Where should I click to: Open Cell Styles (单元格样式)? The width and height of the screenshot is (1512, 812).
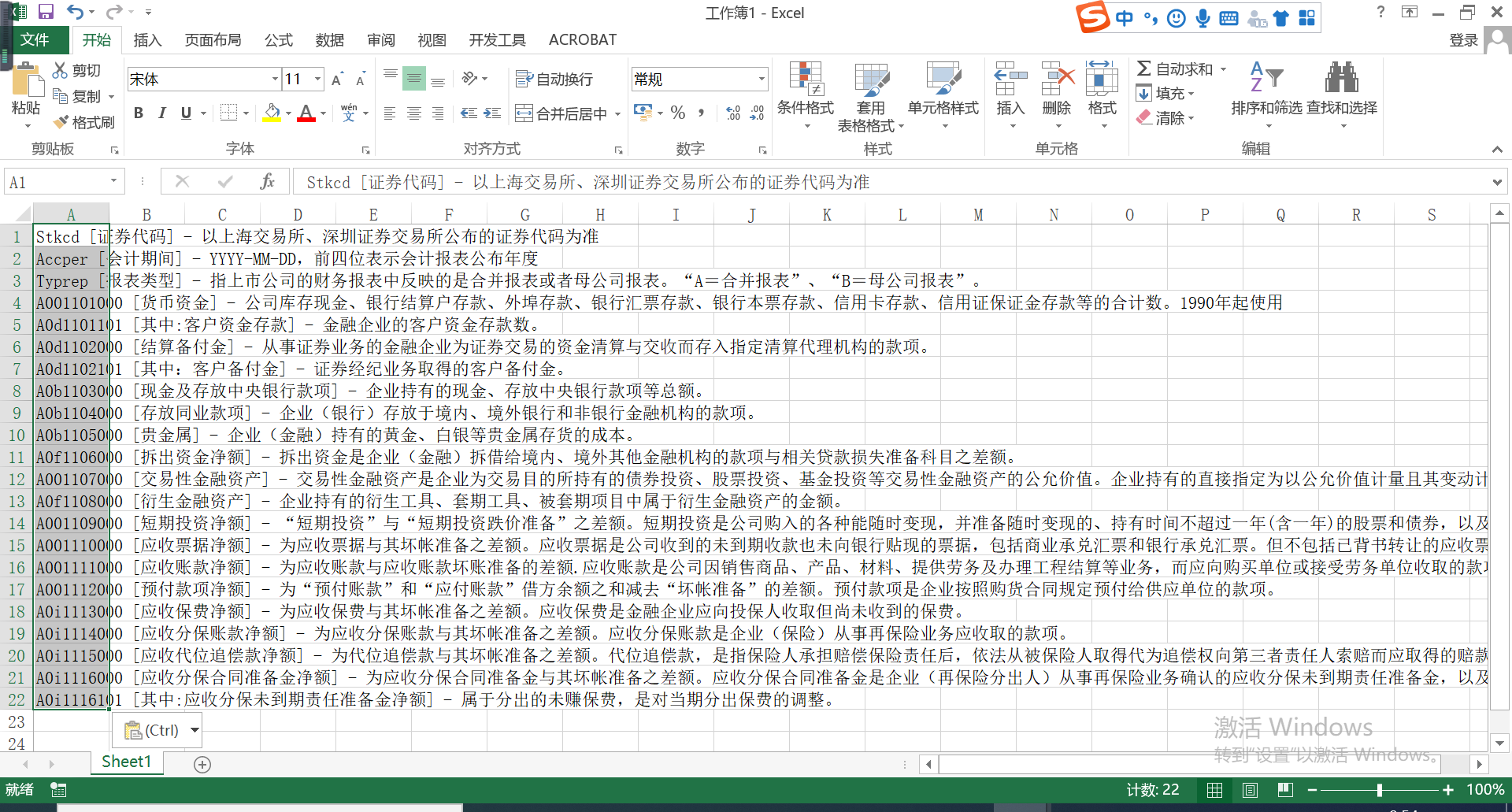coord(943,95)
